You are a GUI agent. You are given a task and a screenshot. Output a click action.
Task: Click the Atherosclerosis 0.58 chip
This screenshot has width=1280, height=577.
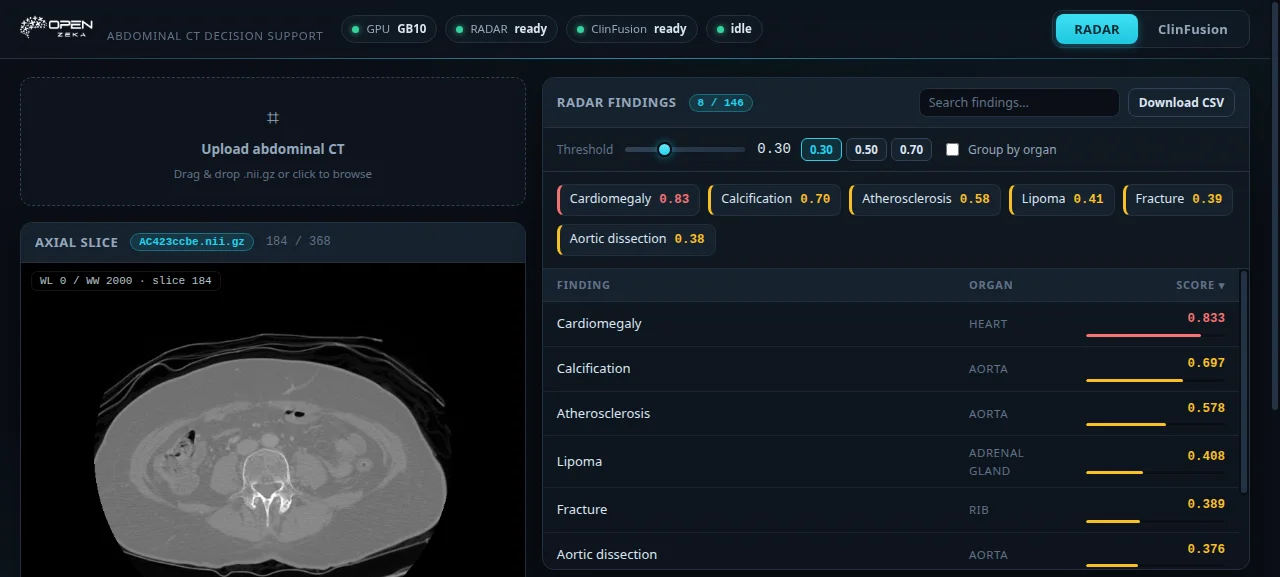click(925, 199)
